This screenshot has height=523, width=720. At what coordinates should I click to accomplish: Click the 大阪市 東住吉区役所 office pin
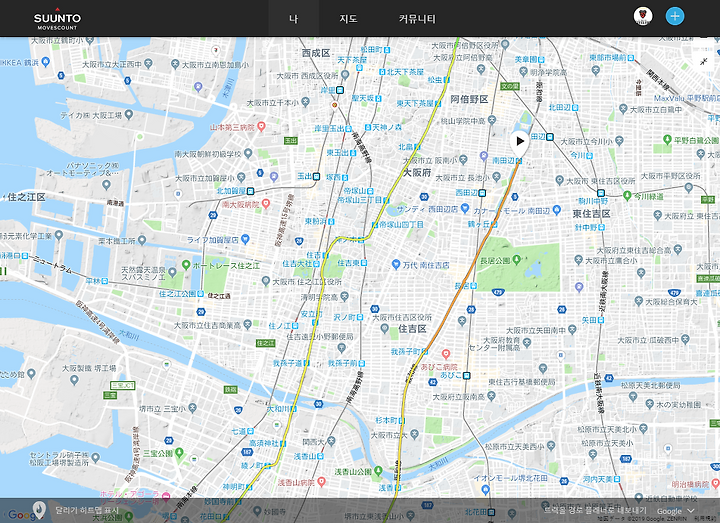(559, 180)
